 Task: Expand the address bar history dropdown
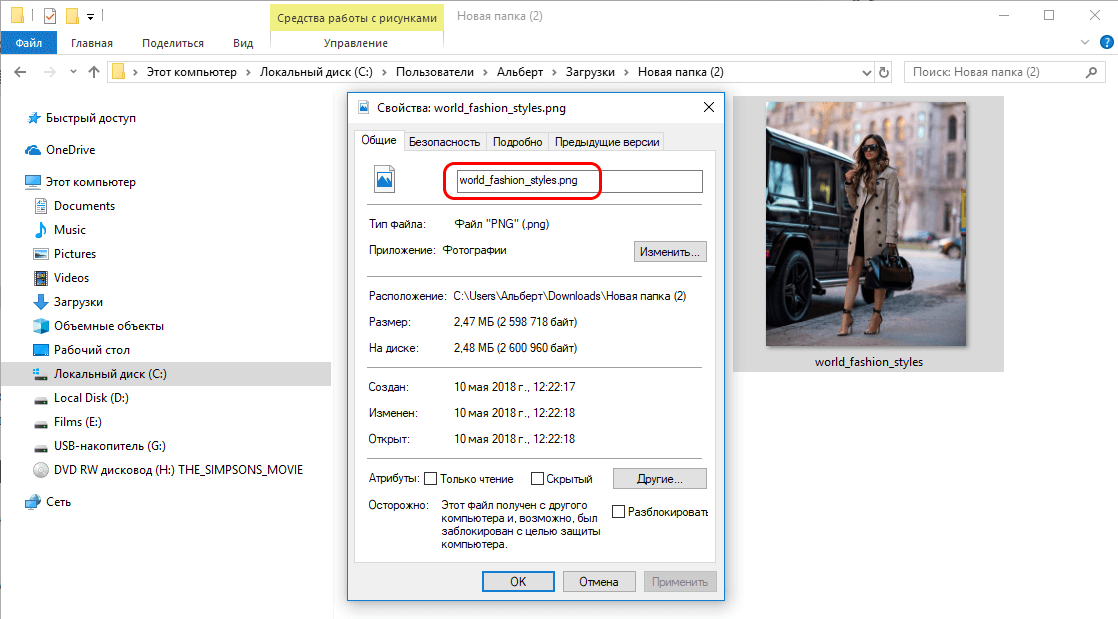point(866,72)
